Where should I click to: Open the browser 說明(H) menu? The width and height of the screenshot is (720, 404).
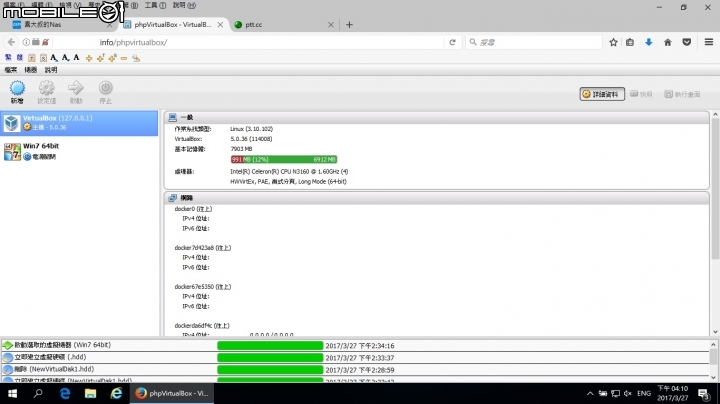click(x=184, y=6)
